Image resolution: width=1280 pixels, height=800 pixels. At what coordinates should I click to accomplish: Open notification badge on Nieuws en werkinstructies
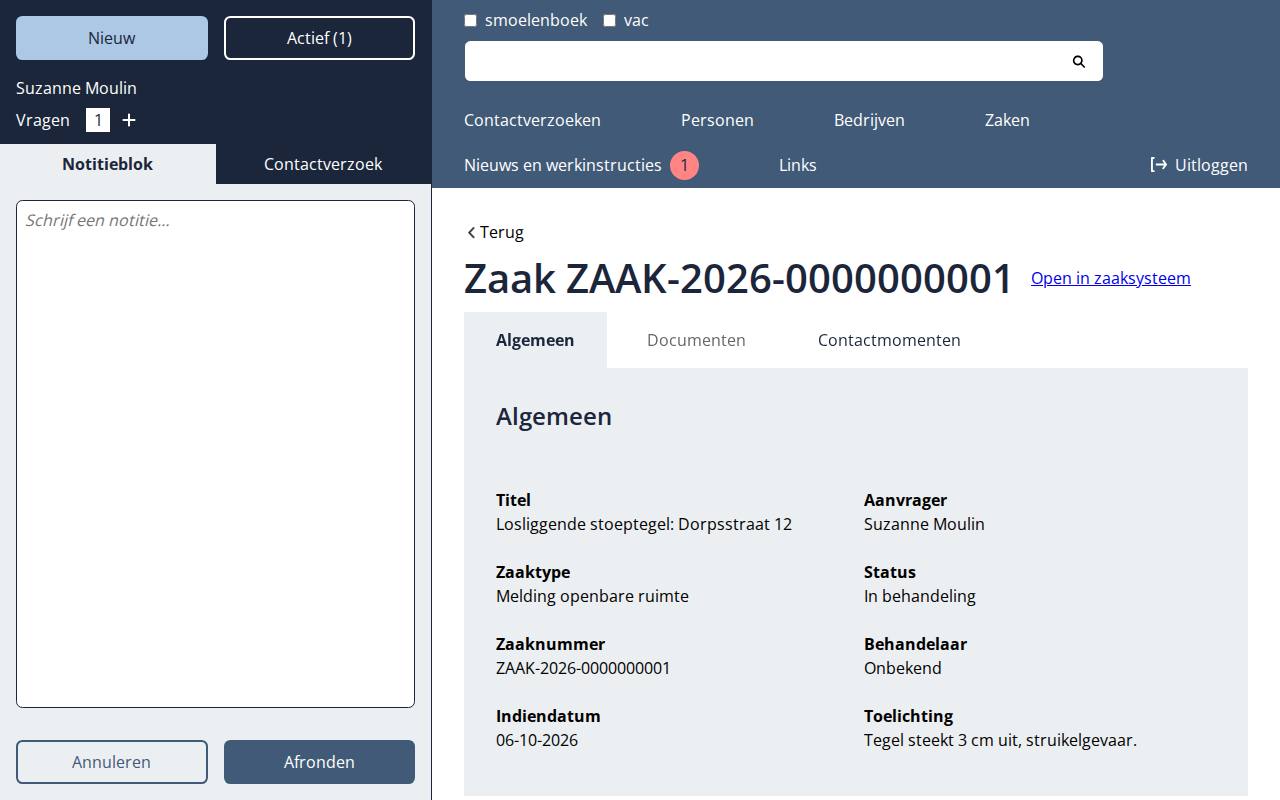click(684, 165)
